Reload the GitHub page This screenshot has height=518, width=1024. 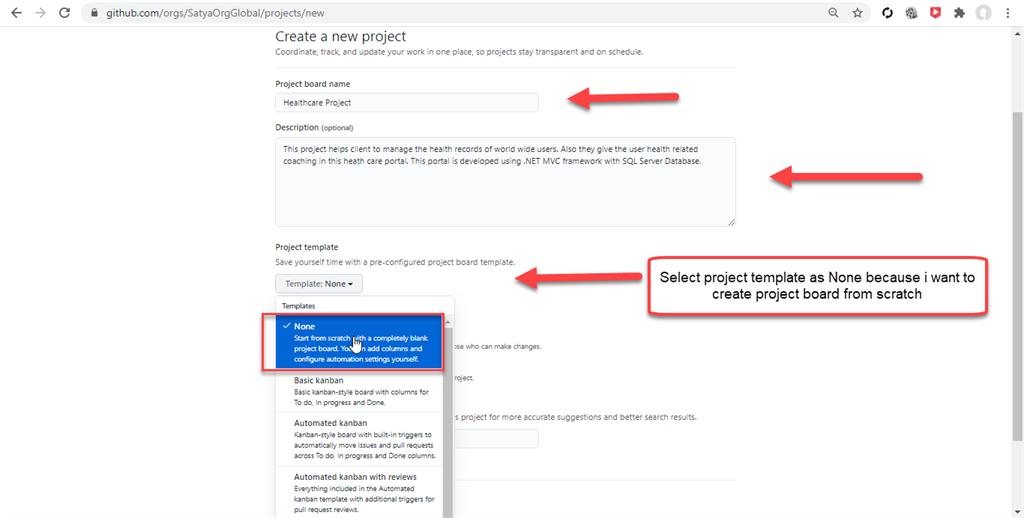(x=65, y=13)
